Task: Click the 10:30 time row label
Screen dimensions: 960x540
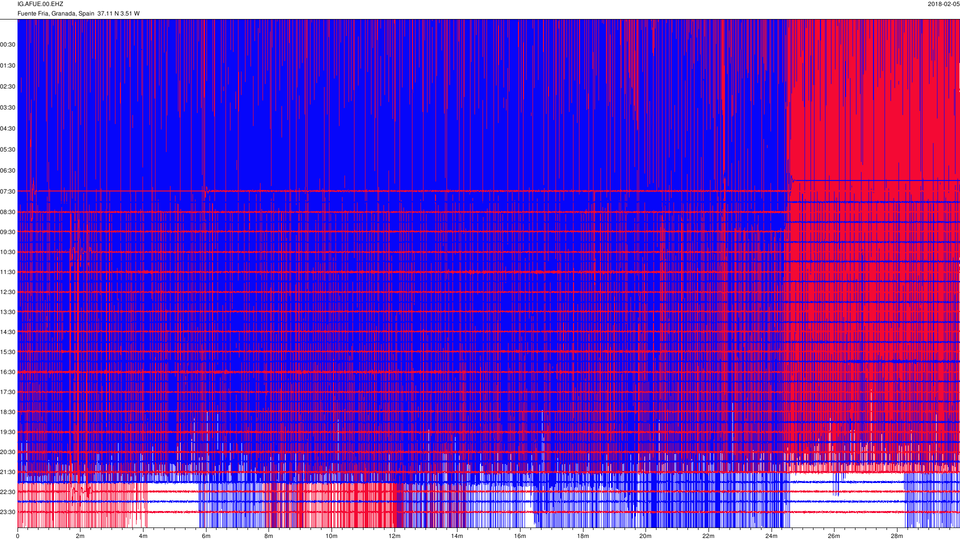Action: (x=8, y=252)
